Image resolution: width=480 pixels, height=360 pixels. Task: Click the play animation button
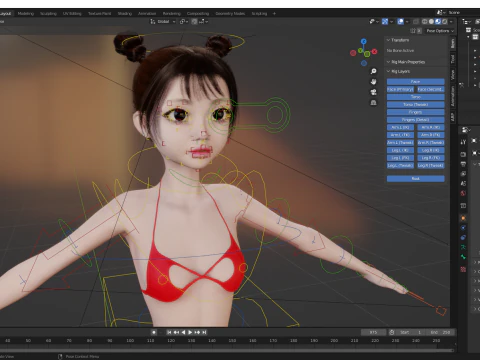[190, 332]
